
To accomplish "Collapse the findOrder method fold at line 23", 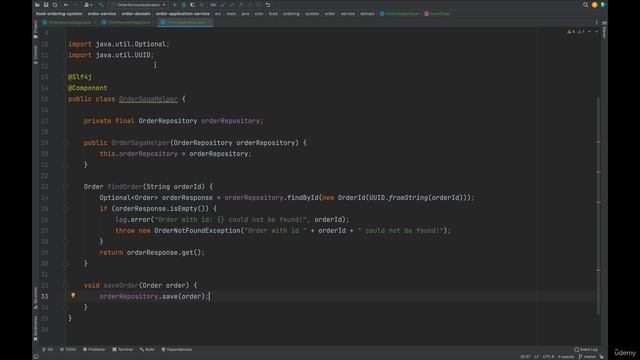I will [65, 187].
